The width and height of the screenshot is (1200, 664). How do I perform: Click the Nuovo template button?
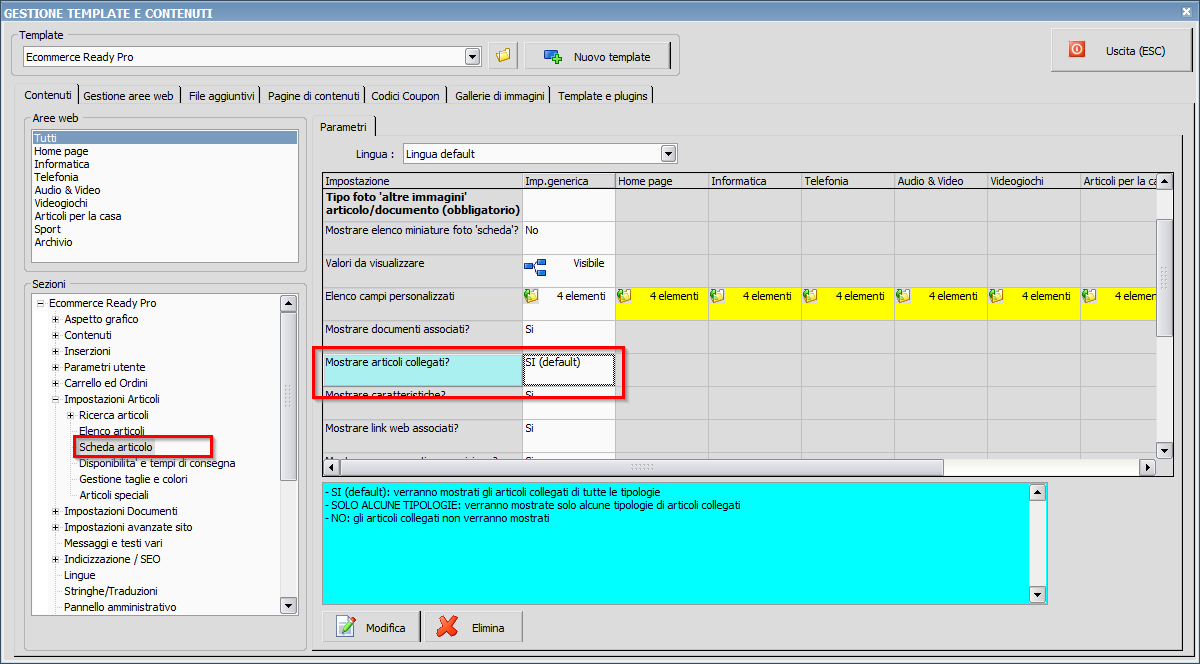coord(597,57)
